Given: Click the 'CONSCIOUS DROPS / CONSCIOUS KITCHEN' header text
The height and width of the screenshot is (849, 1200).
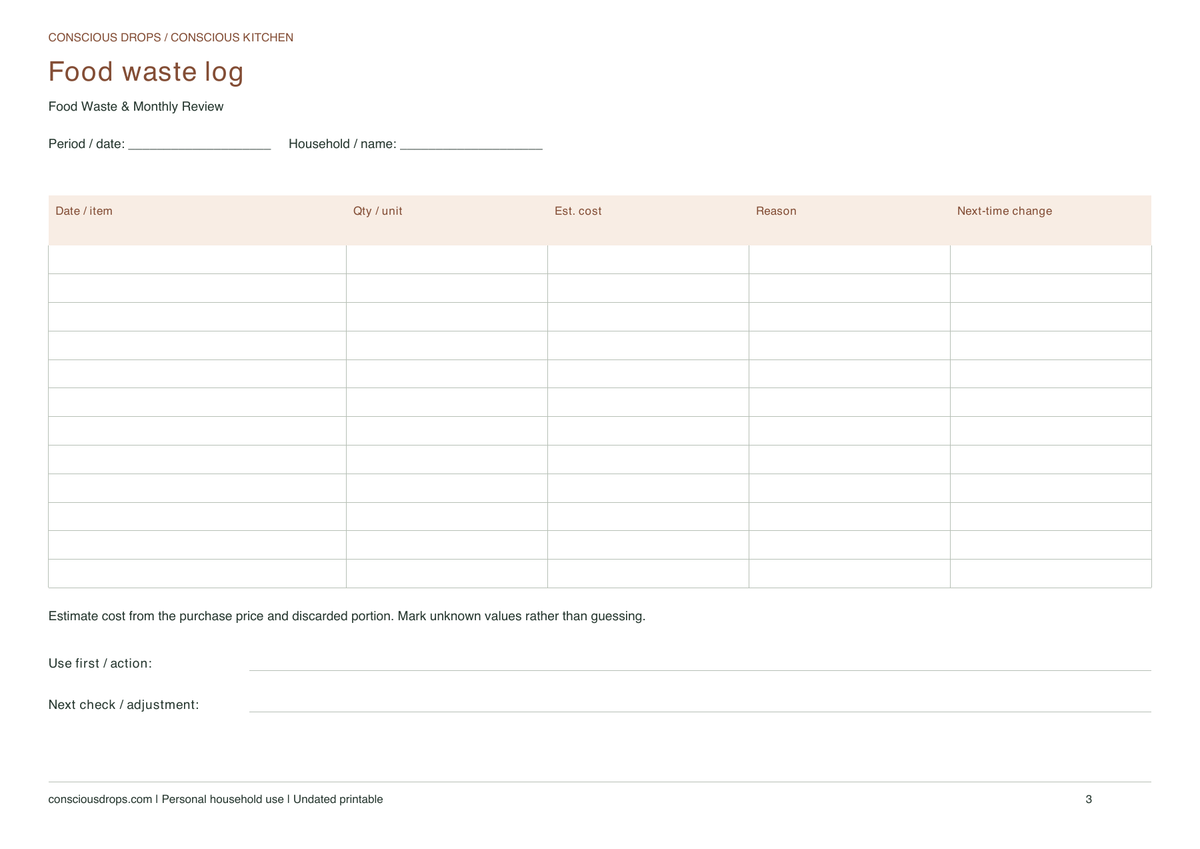Looking at the screenshot, I should (171, 38).
